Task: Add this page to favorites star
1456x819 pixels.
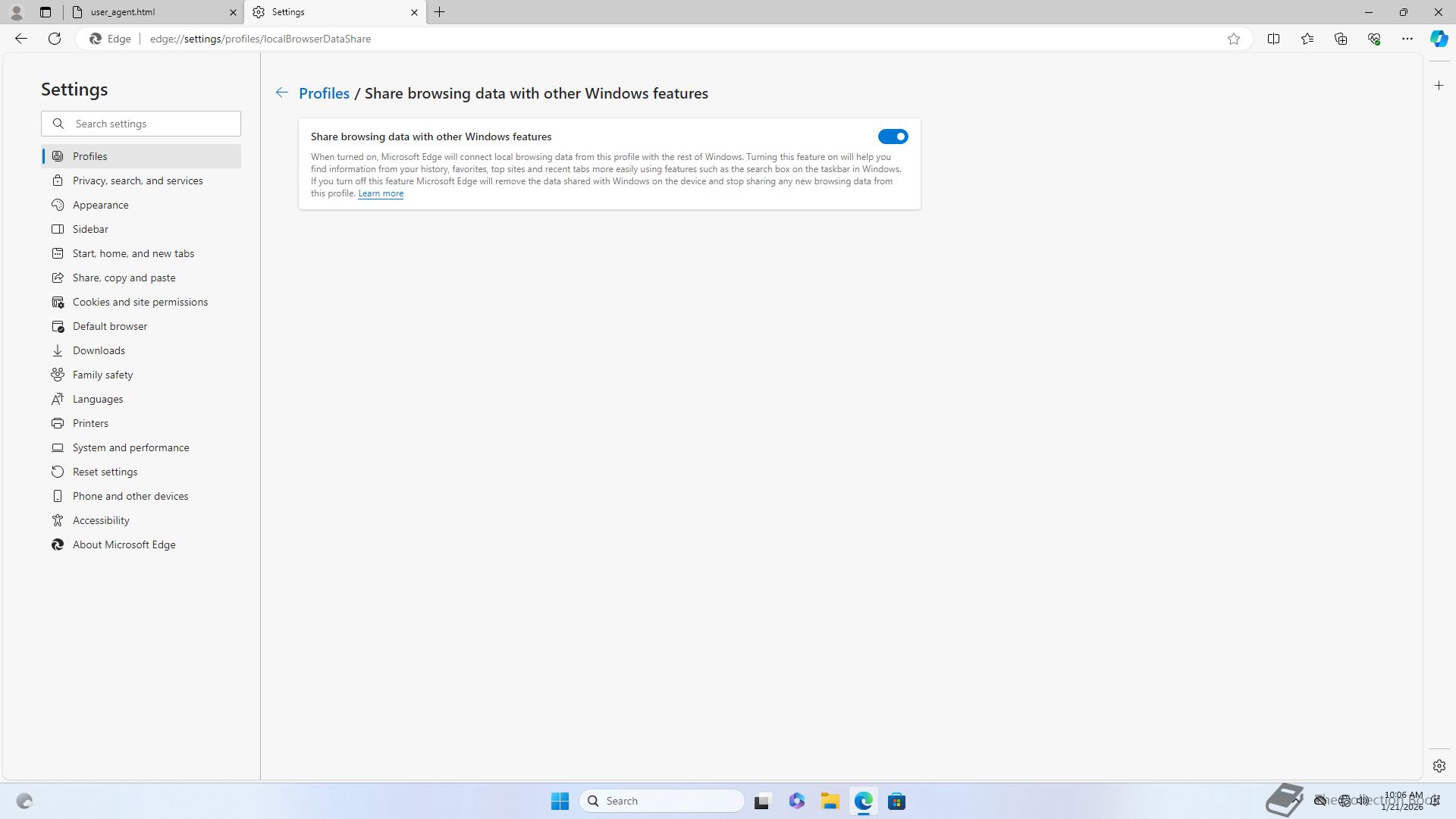Action: (x=1234, y=39)
